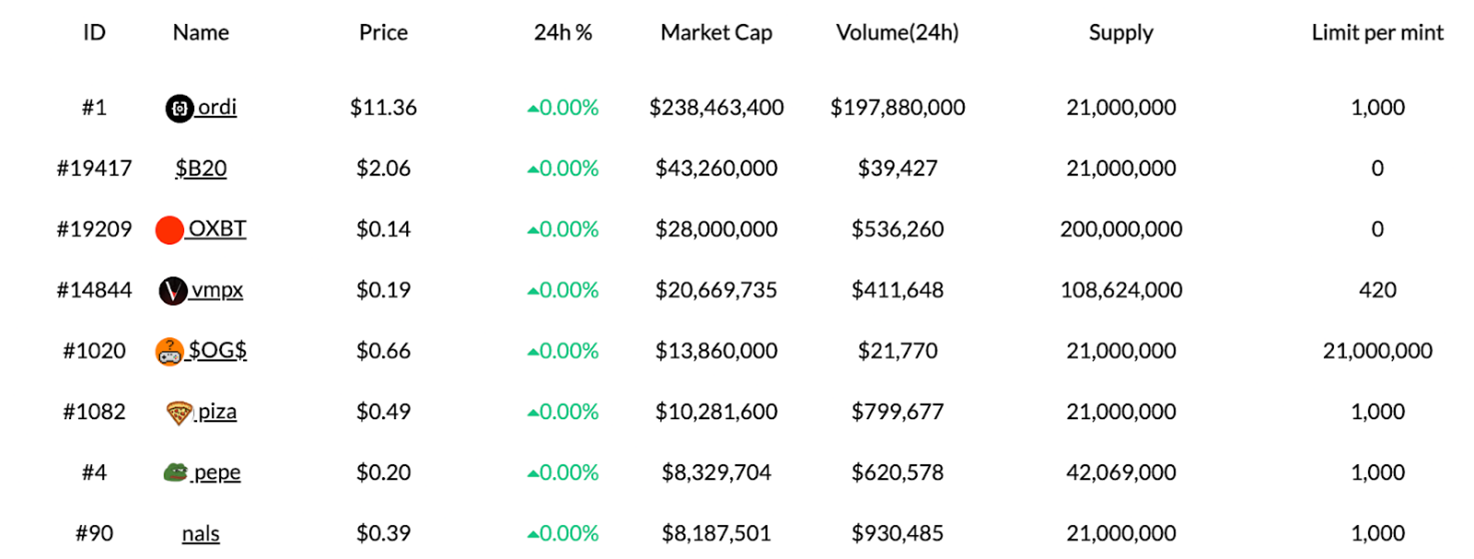Click the ID column header
Image resolution: width=1474 pixels, height=559 pixels.
point(94,33)
